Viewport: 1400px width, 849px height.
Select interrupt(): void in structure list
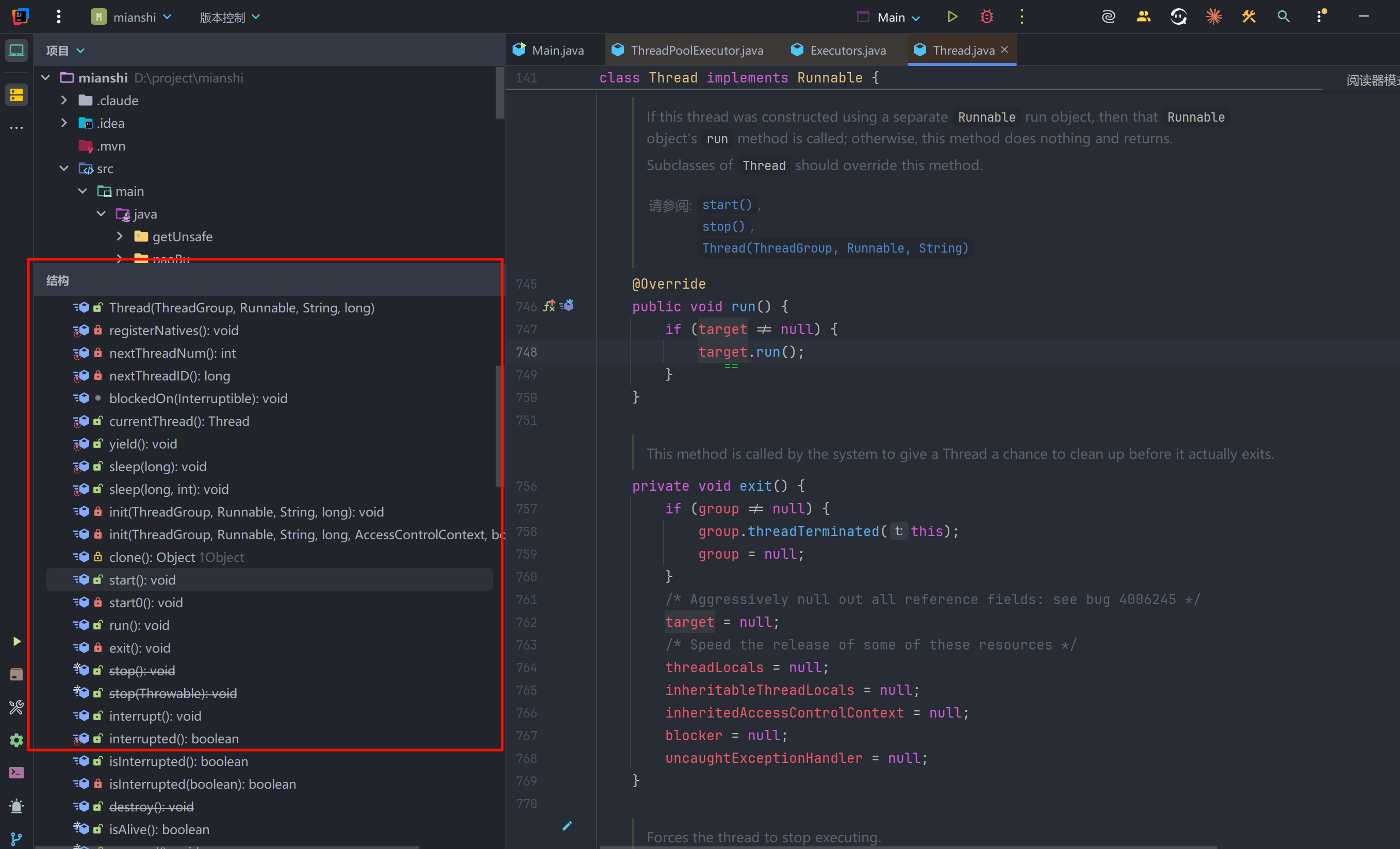[x=155, y=716]
